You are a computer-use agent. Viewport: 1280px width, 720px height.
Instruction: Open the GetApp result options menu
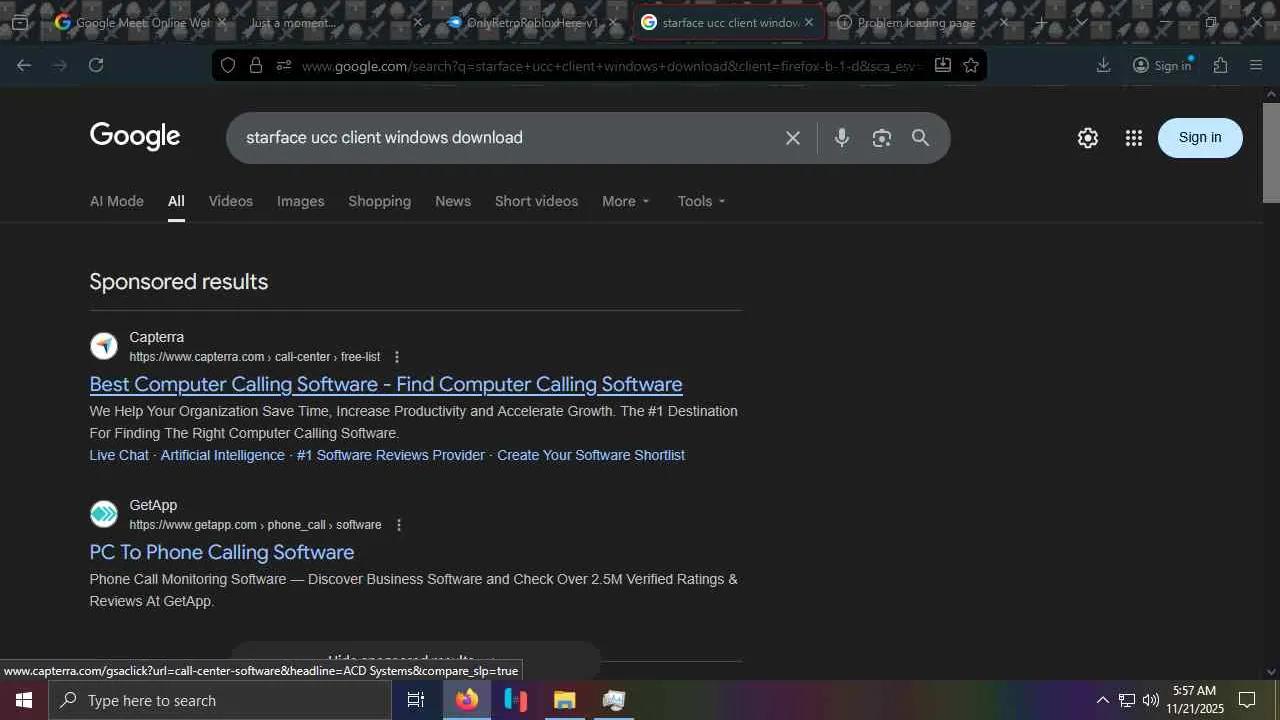[398, 525]
